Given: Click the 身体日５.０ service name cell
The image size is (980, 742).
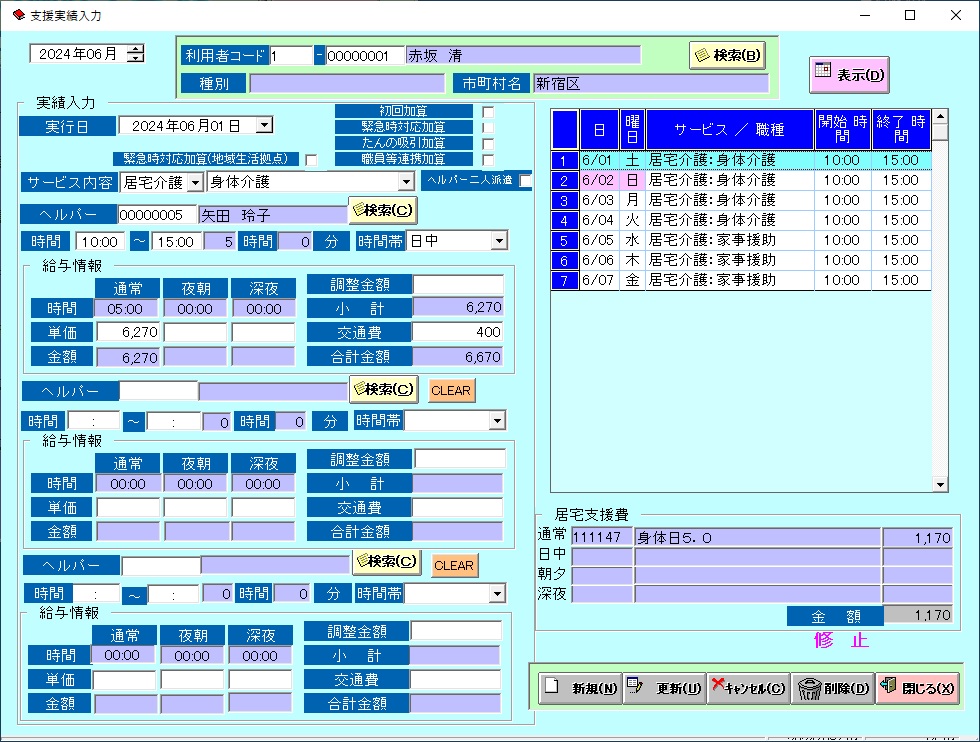Looking at the screenshot, I should coord(758,538).
